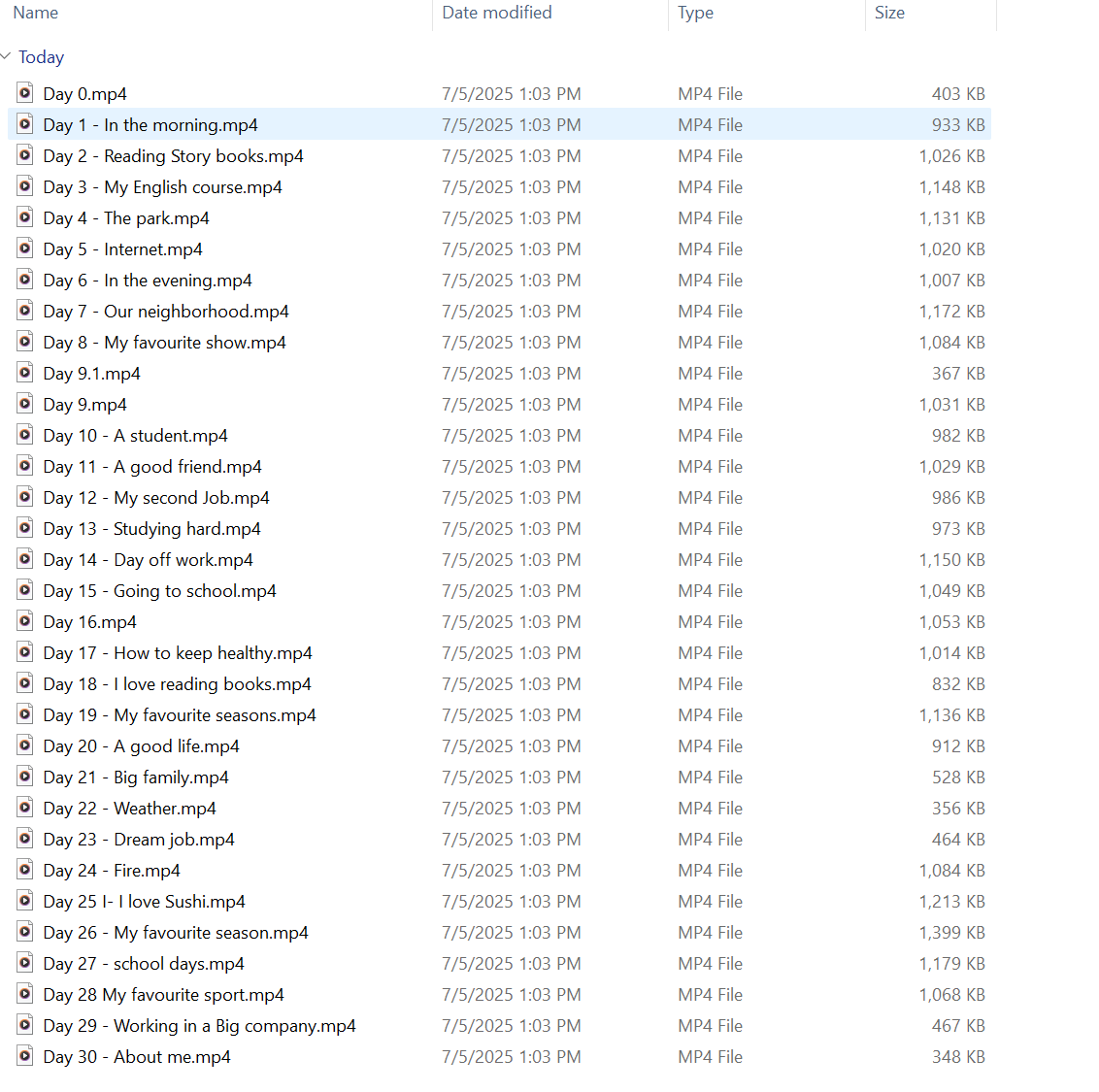This screenshot has height=1092, width=1099.
Task: Select the MP4 icon for Day 16.mp4
Action: pos(25,621)
